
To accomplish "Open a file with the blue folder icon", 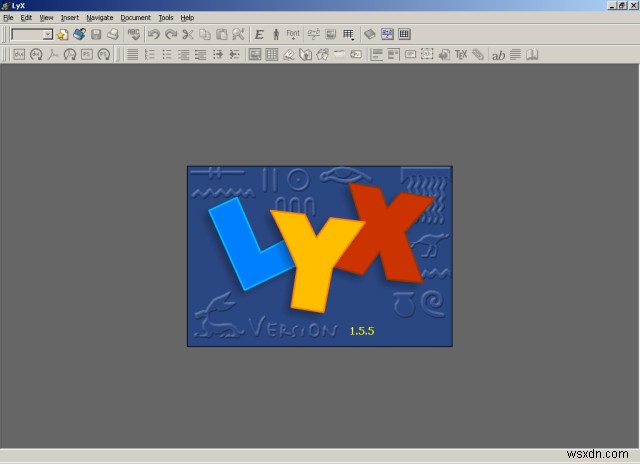I will point(79,34).
